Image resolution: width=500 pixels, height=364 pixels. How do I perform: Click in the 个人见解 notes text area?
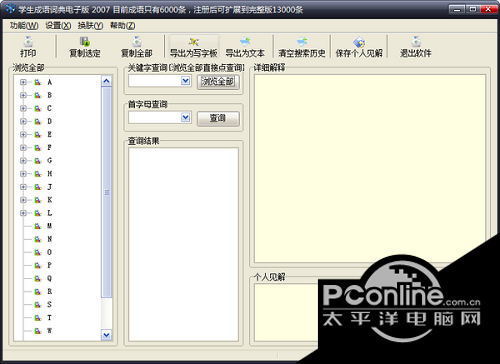coord(286,313)
